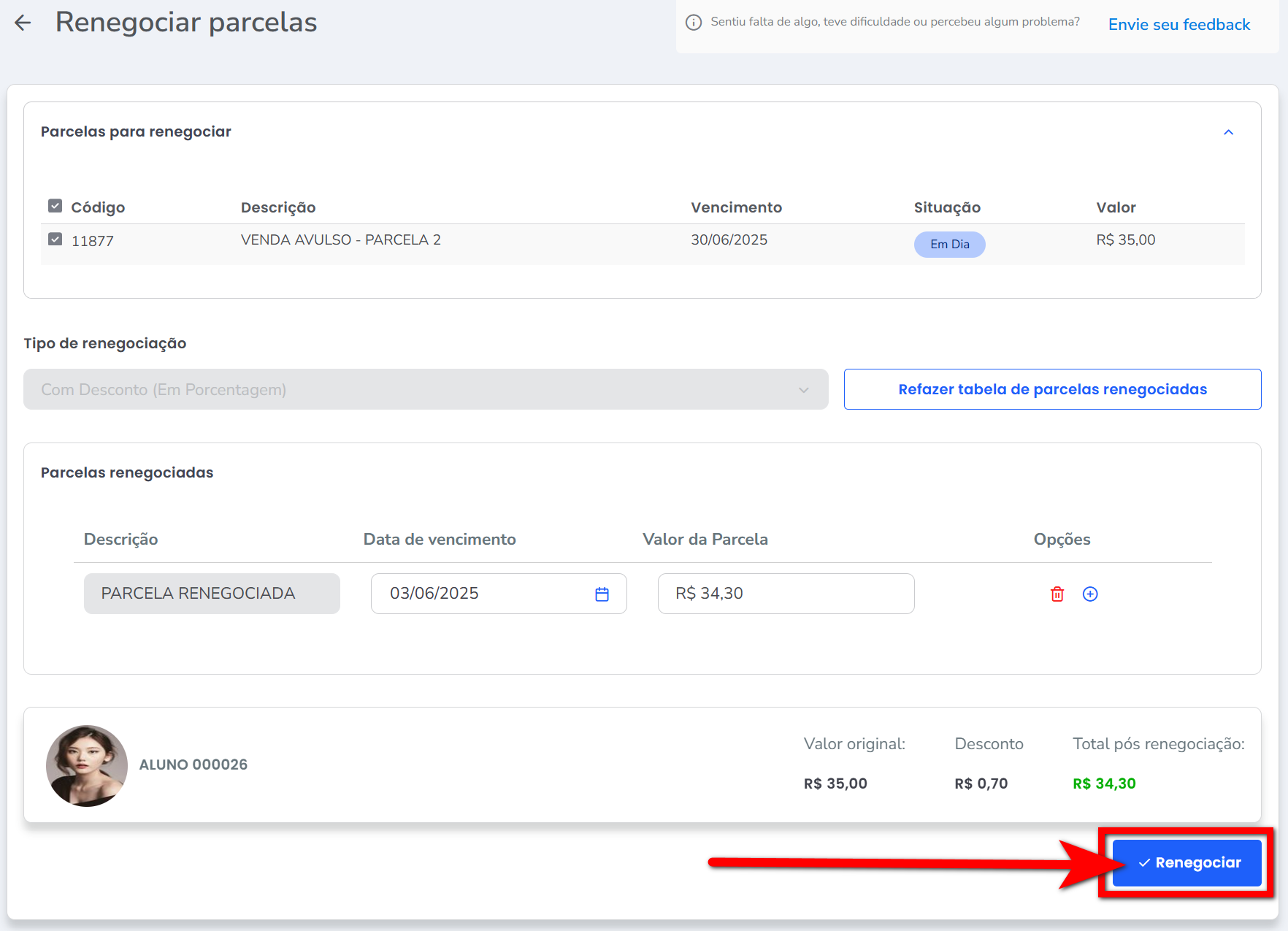Click the vencimento date 30/06/2025

tap(729, 240)
